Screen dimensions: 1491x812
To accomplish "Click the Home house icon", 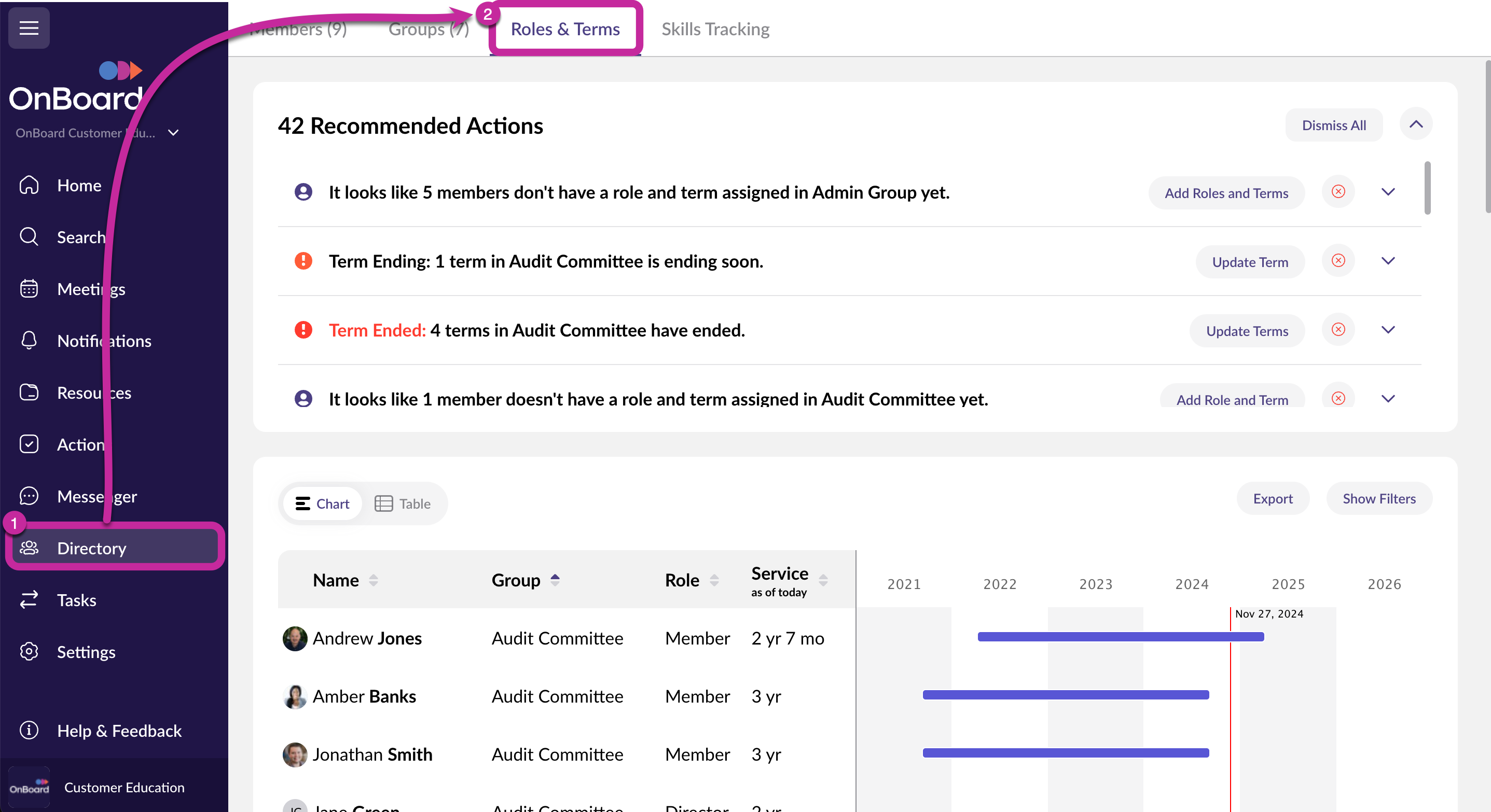I will tap(29, 185).
